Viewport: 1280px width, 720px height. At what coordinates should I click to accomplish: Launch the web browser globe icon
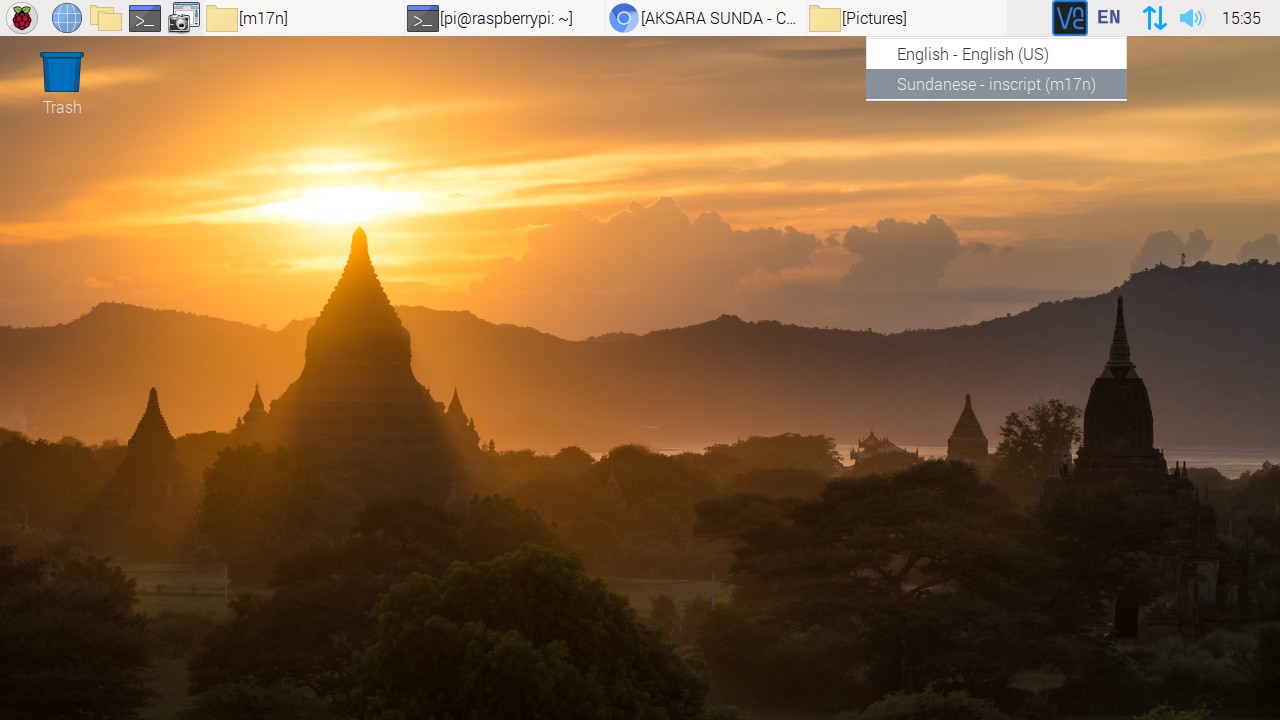pyautogui.click(x=67, y=18)
